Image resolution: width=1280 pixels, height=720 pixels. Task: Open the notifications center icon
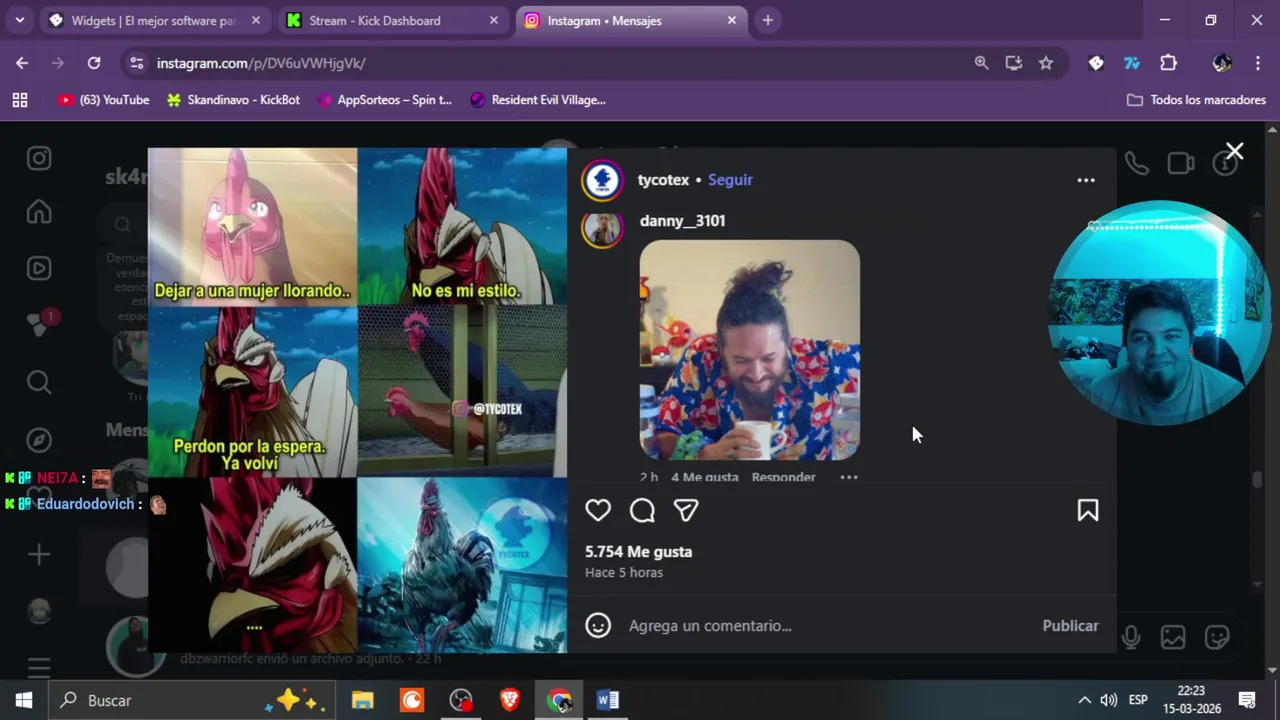[1247, 700]
